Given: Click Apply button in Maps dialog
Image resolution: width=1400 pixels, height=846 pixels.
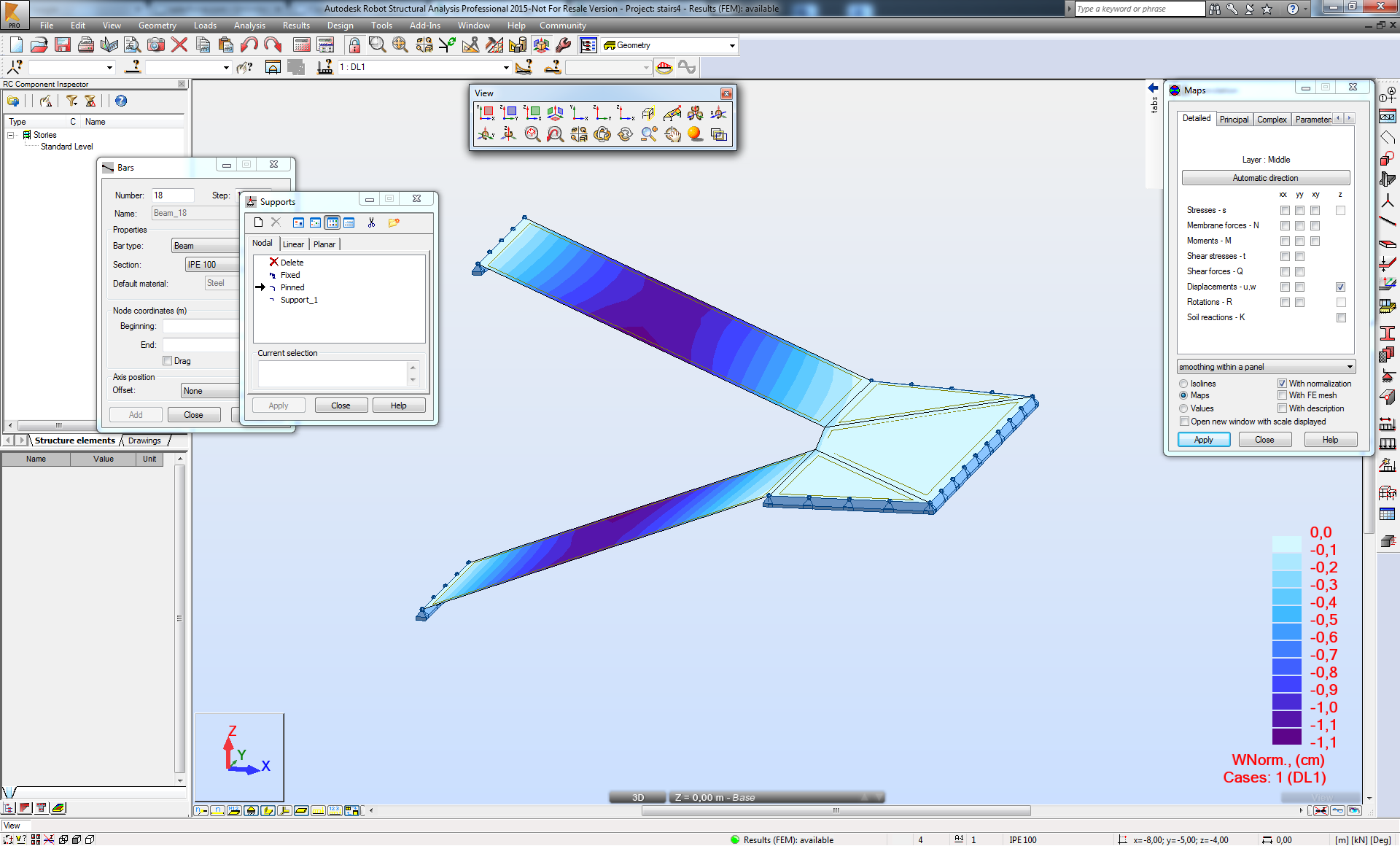Looking at the screenshot, I should click(1204, 440).
